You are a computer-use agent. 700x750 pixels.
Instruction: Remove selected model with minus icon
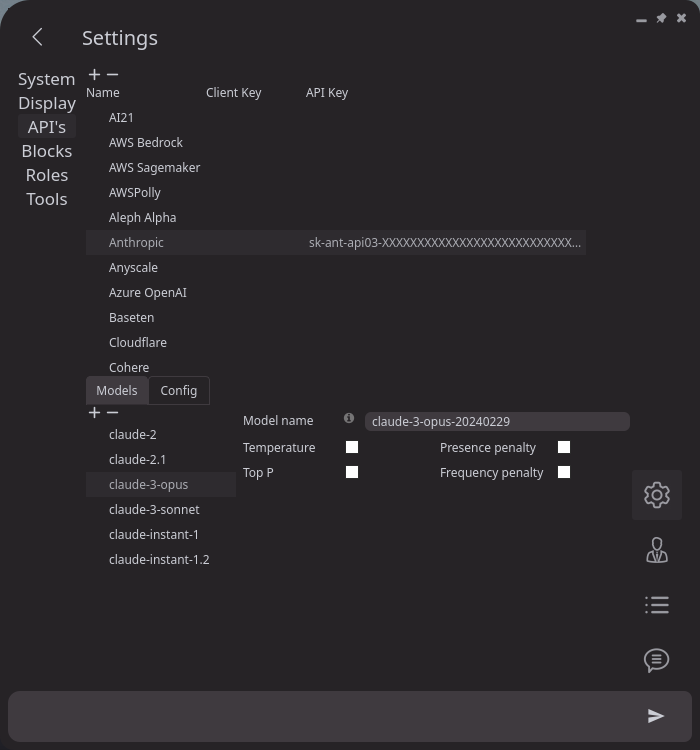click(x=112, y=412)
